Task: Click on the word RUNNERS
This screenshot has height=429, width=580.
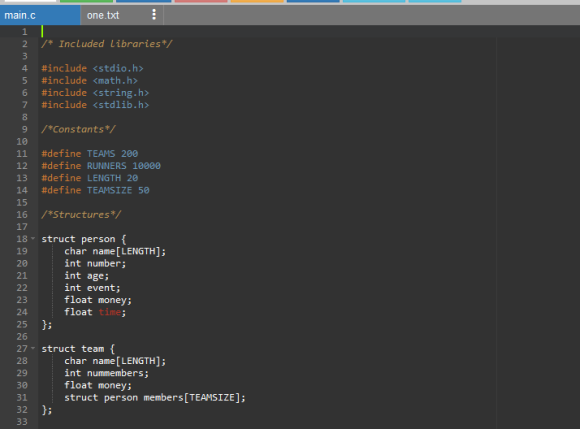Action: [x=107, y=166]
